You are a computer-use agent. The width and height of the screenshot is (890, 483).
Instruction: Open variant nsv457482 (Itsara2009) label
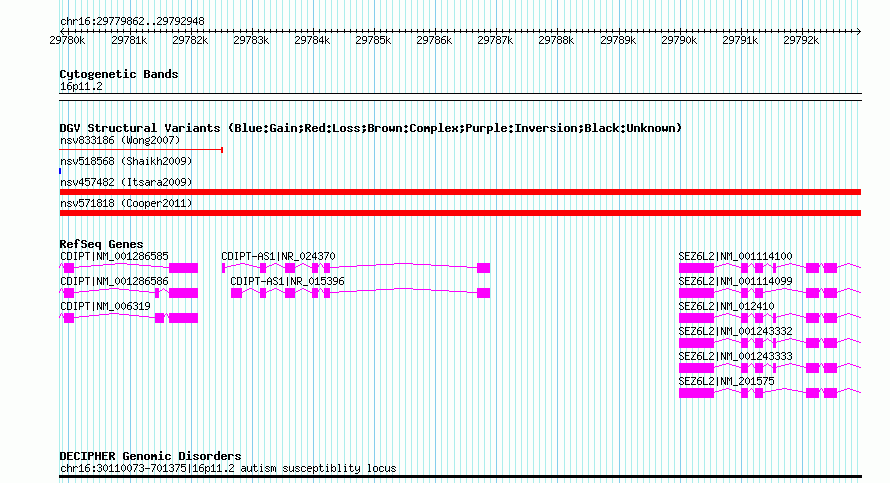click(126, 182)
